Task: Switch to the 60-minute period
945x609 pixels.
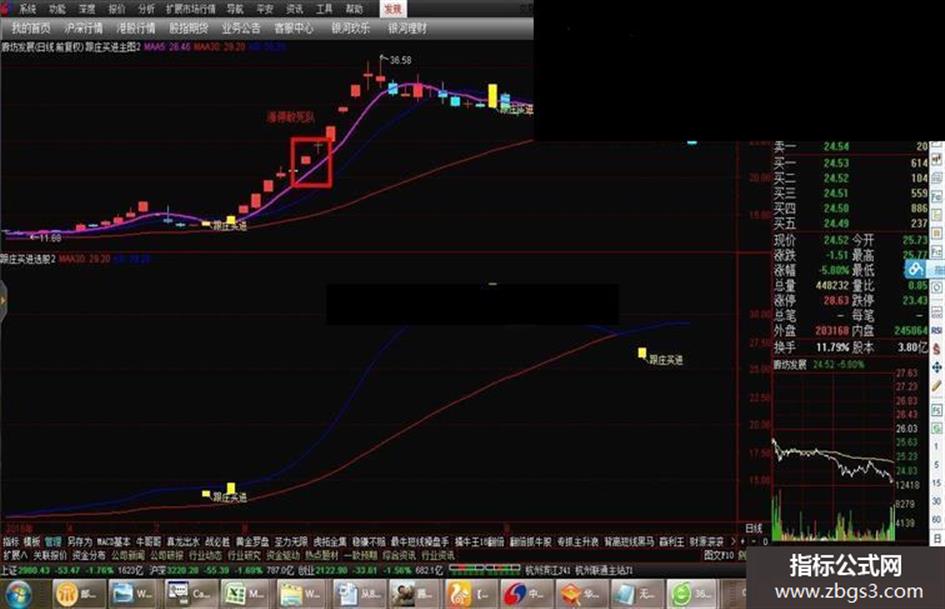Action: [937, 519]
